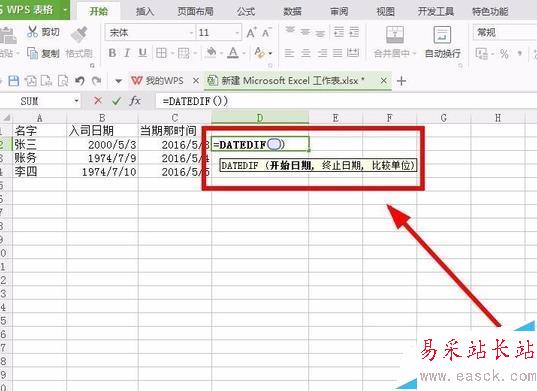
Task: Open the font size dropdown 11
Action: (x=237, y=33)
